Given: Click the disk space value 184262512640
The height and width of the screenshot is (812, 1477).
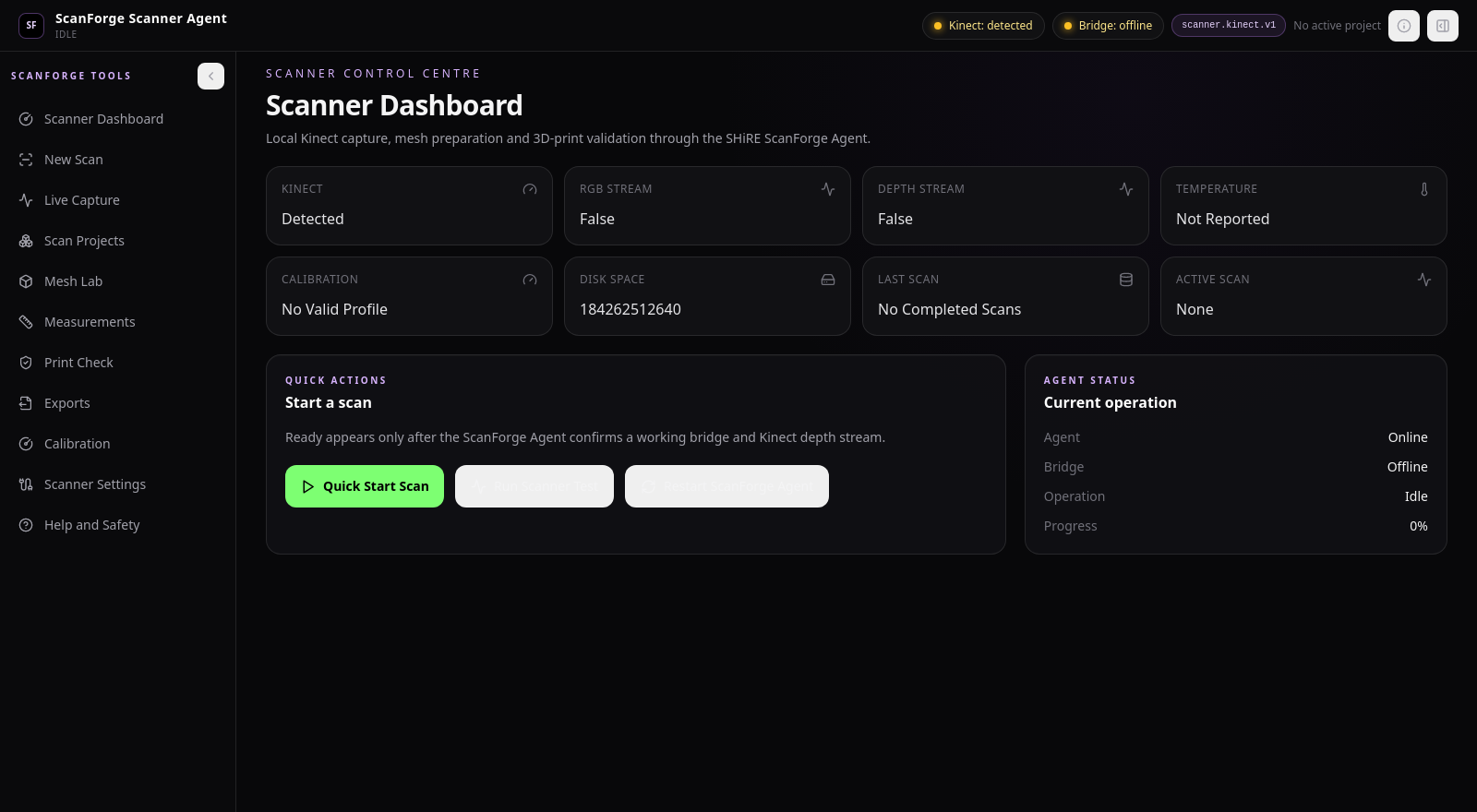Looking at the screenshot, I should click(630, 309).
